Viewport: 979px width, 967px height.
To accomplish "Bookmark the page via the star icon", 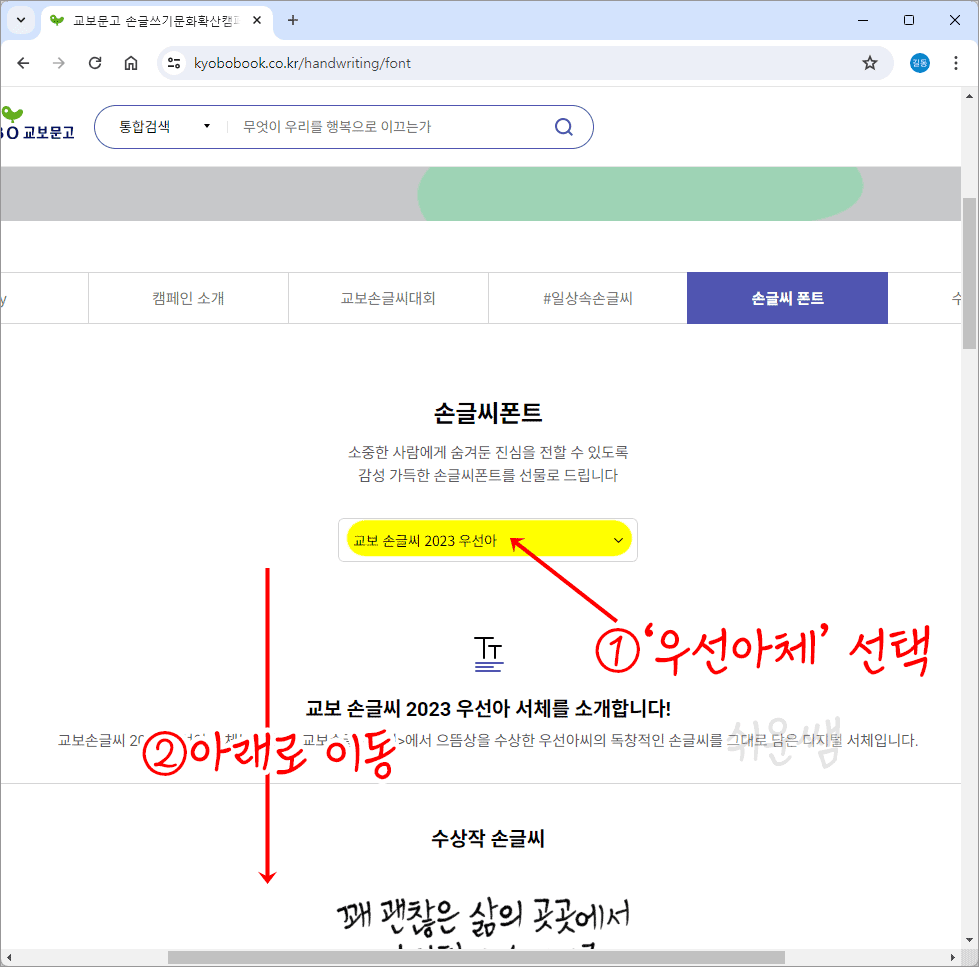I will (x=870, y=62).
